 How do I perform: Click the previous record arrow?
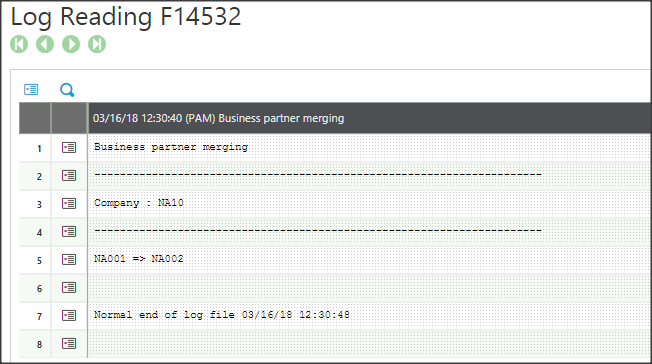click(x=45, y=44)
